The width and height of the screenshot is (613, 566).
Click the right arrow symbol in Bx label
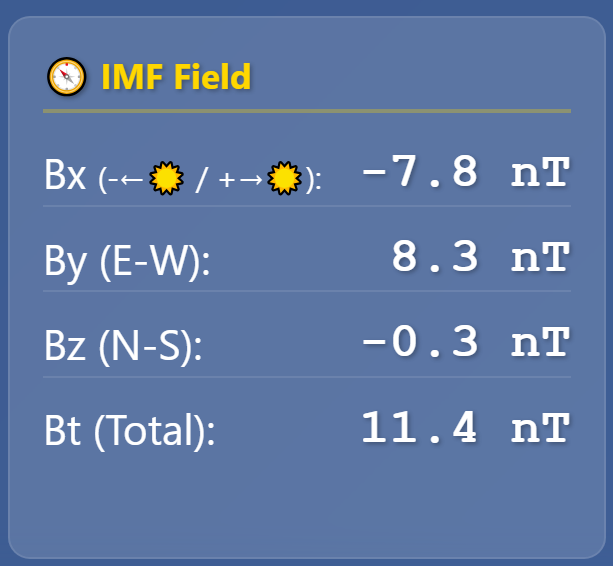point(251,180)
